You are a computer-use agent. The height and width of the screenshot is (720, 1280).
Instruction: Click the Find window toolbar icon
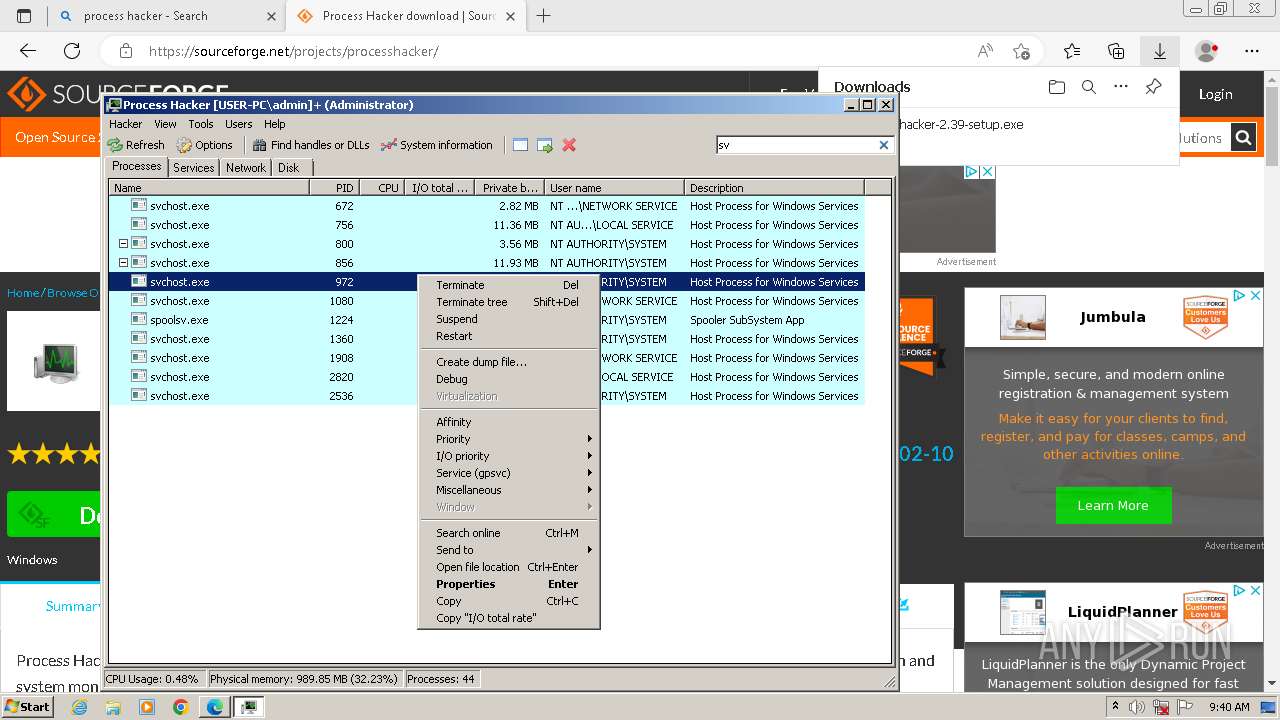520,145
